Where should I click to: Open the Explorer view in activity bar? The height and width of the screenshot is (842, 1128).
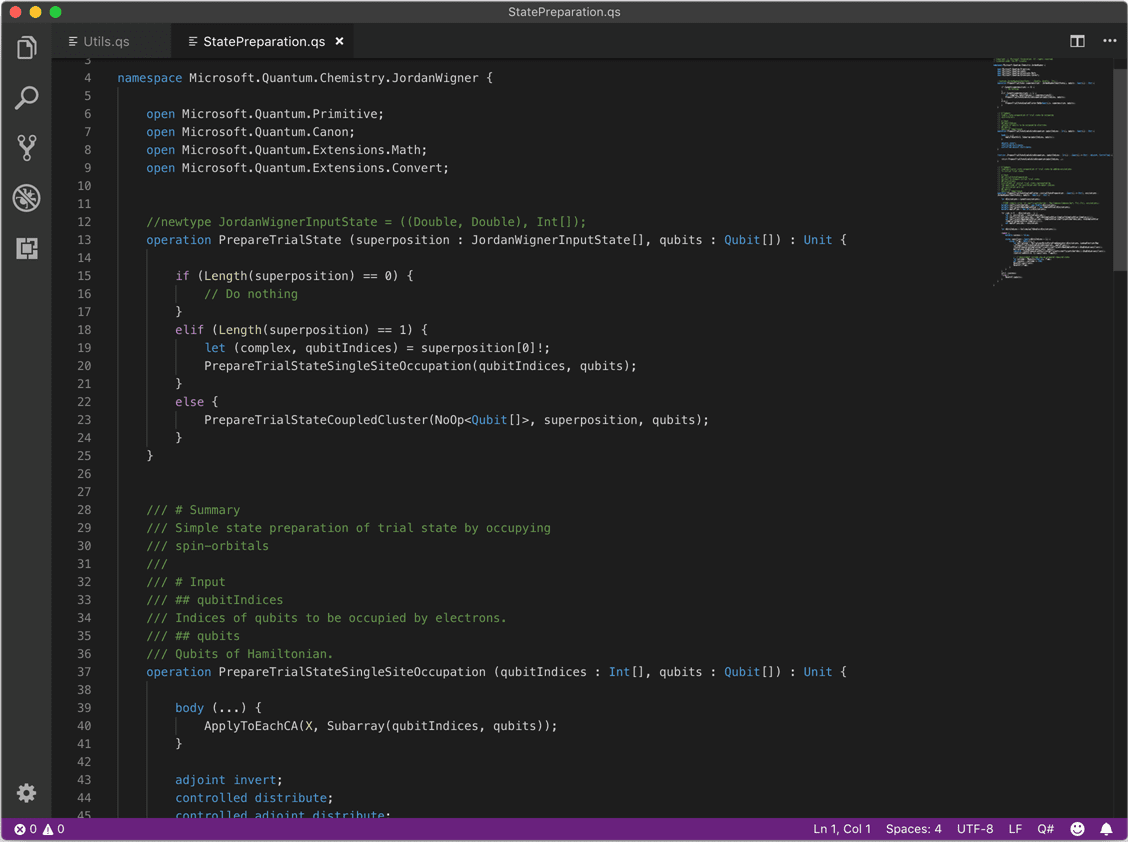pyautogui.click(x=27, y=48)
